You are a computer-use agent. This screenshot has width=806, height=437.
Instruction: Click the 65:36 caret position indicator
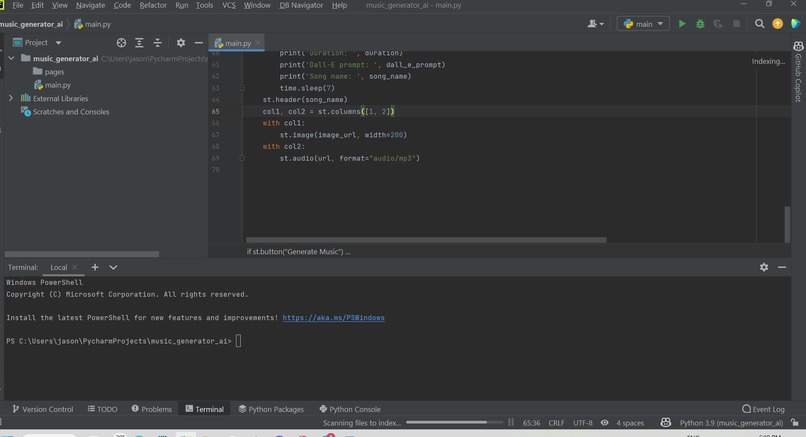click(531, 423)
